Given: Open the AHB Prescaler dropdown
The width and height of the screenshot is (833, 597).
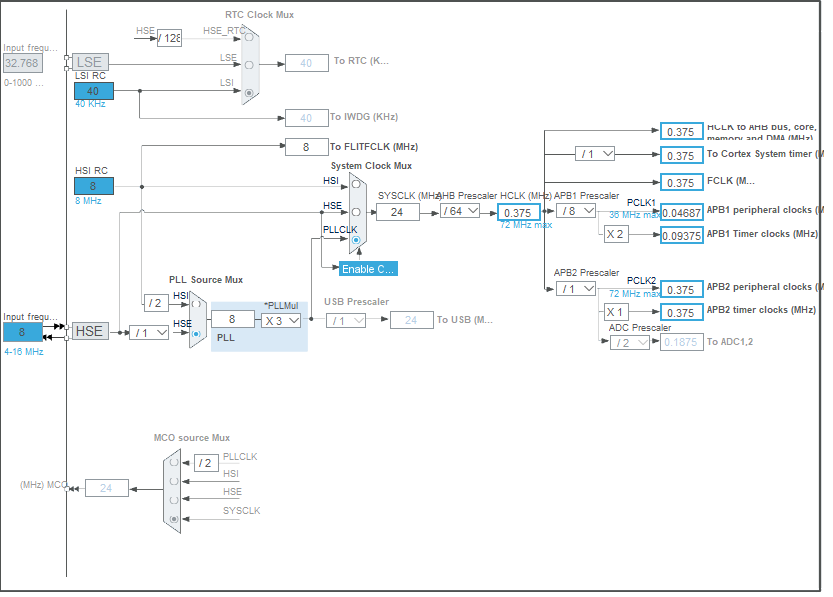Looking at the screenshot, I should [458, 211].
